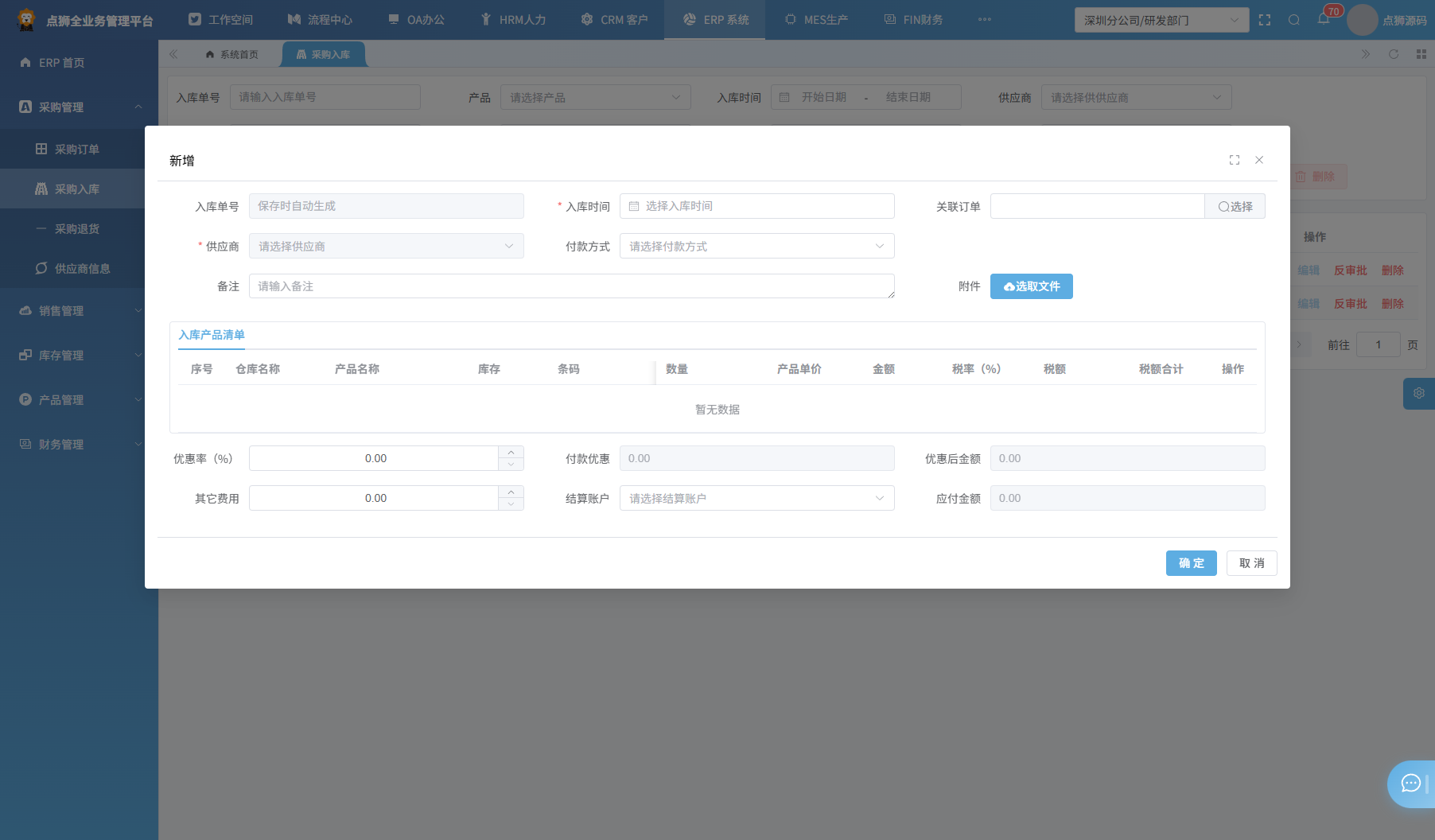Open 流程中心 top menu
The image size is (1435, 840).
[x=320, y=20]
